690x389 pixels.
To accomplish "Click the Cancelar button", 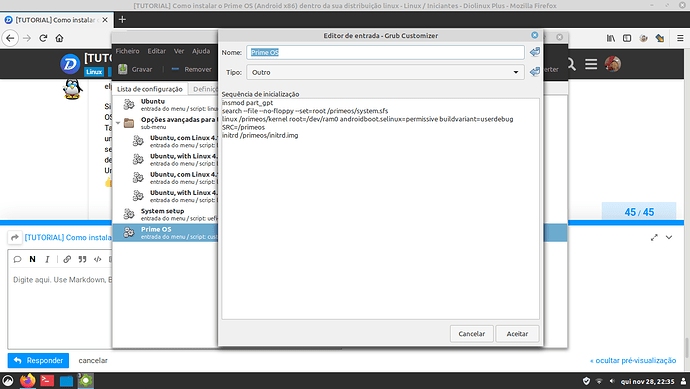I will (472, 334).
